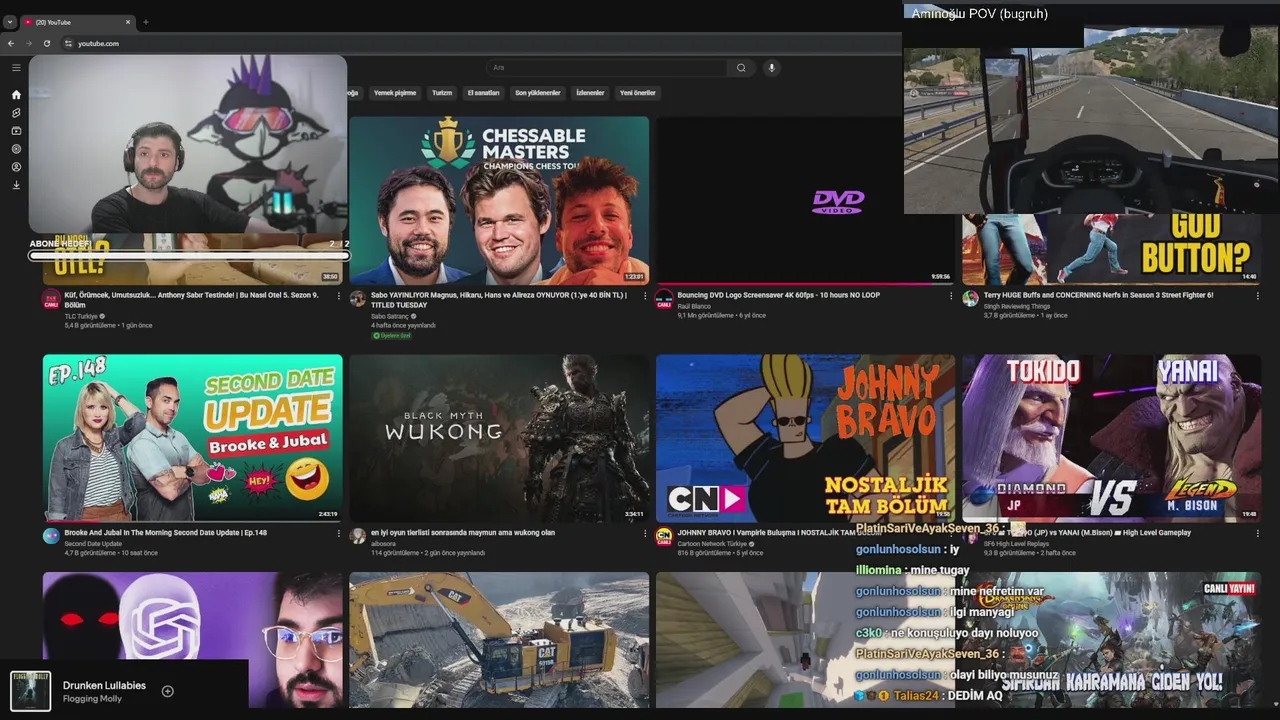Image resolution: width=1280 pixels, height=720 pixels.
Task: Open 'Bouncing DVD Logo Screensaver' video title
Action: tap(778, 295)
